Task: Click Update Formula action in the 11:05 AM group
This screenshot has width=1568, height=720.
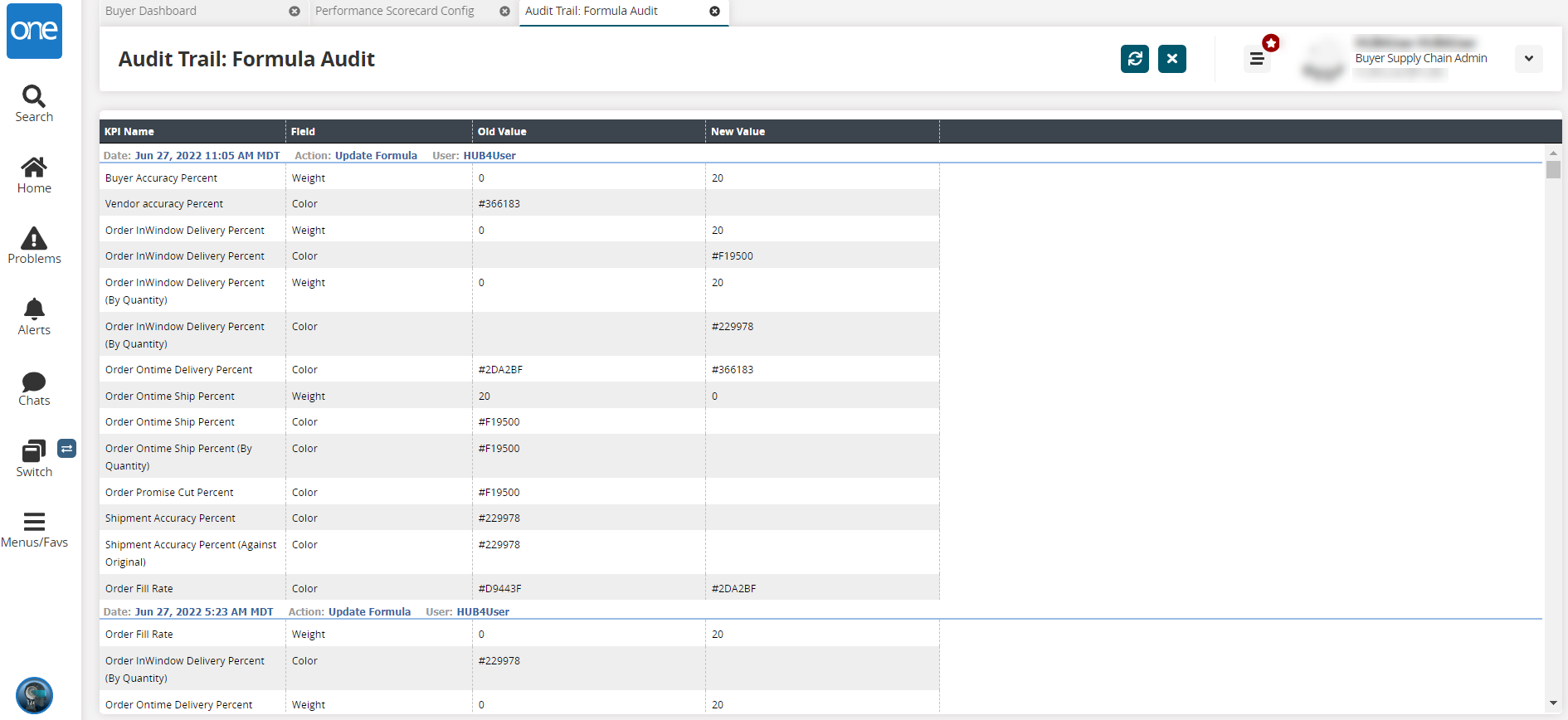Action: [x=376, y=155]
